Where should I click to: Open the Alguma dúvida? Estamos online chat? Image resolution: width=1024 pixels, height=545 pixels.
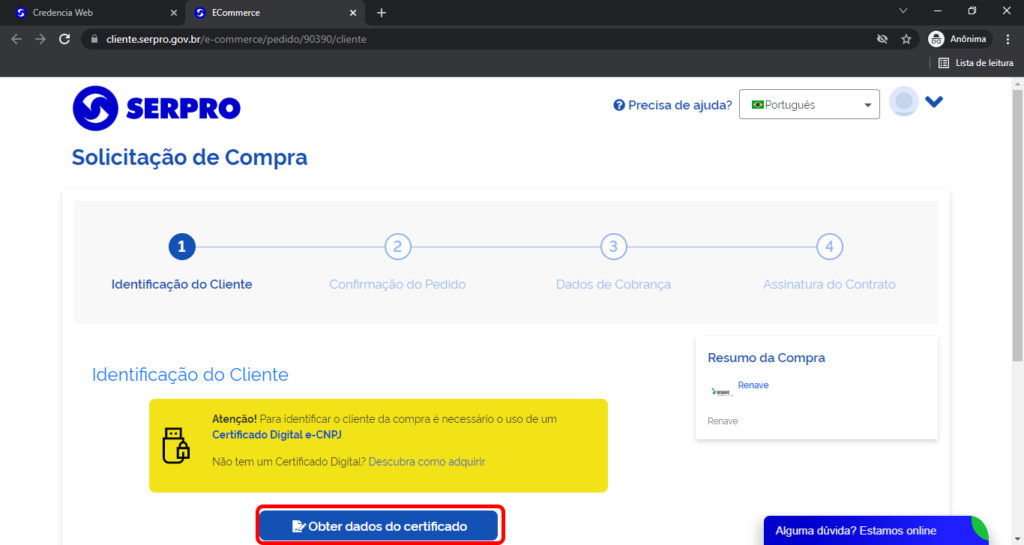(876, 531)
